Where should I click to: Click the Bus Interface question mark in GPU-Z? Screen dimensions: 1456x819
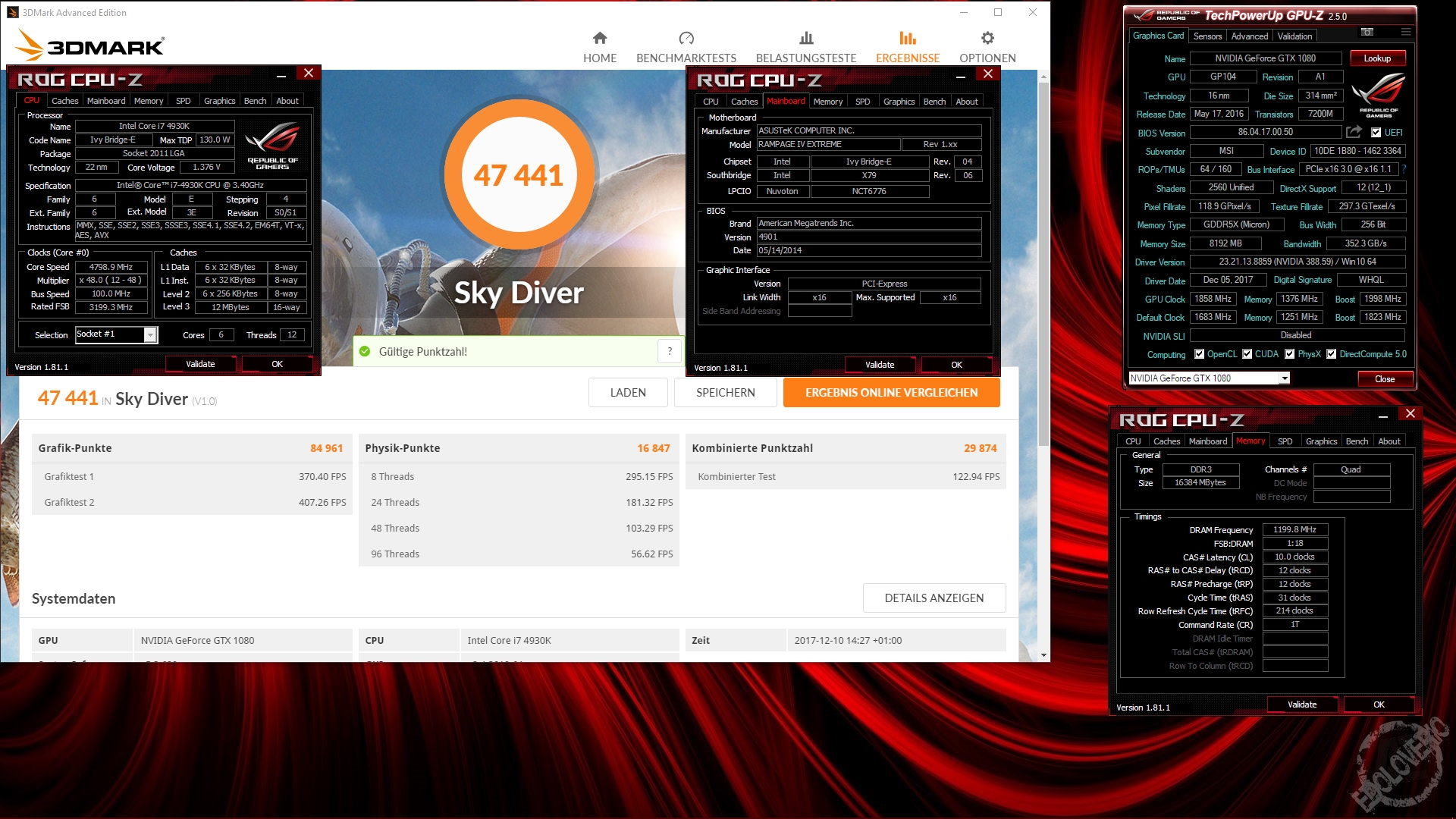point(1404,169)
